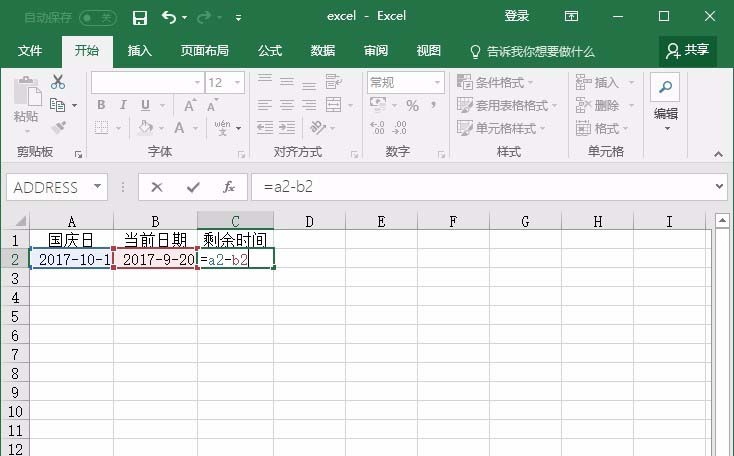Confirm formula with the Enter checkmark
The width and height of the screenshot is (734, 456).
193,187
